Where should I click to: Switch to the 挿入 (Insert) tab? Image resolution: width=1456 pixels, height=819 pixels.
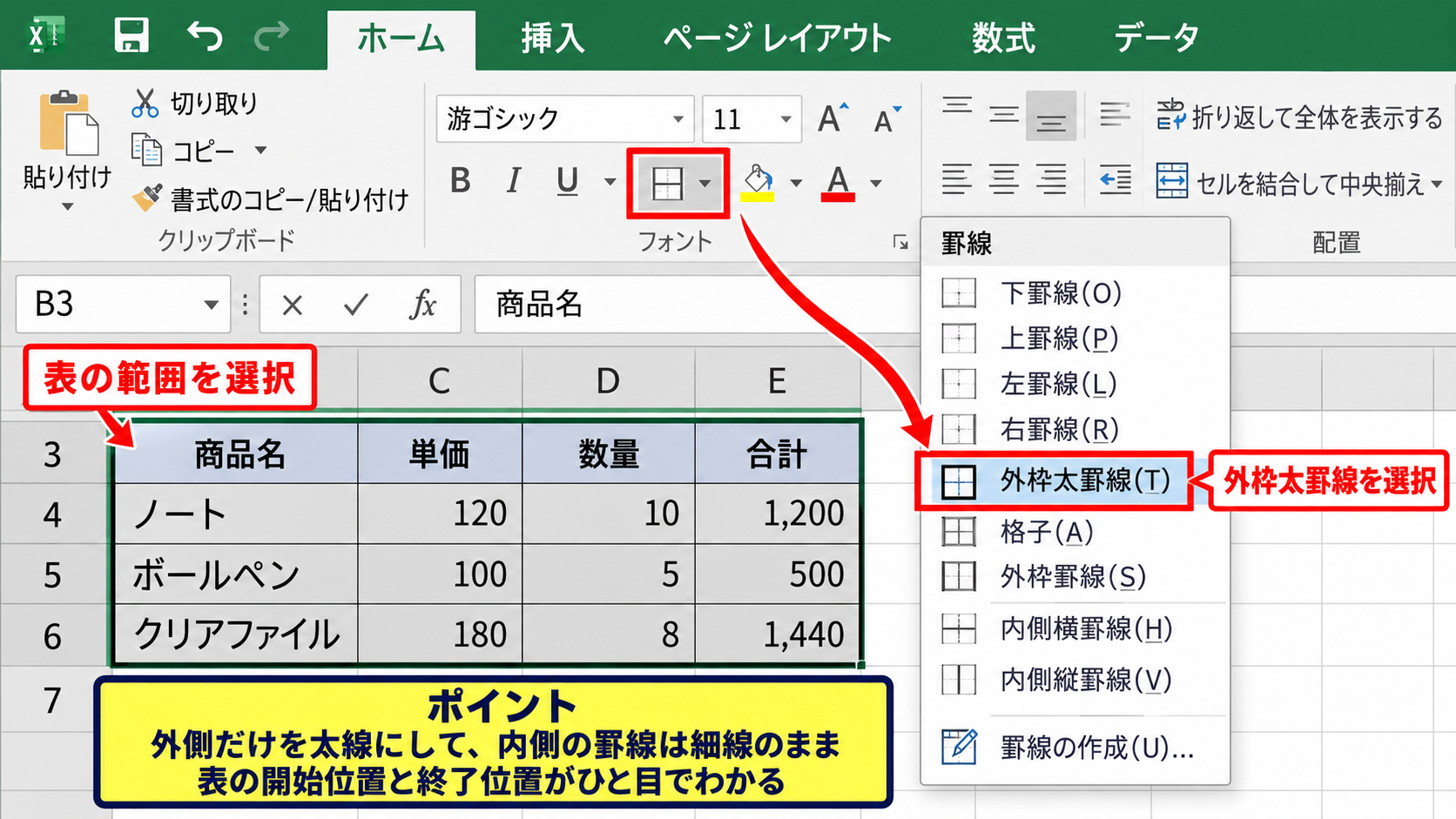pos(553,39)
